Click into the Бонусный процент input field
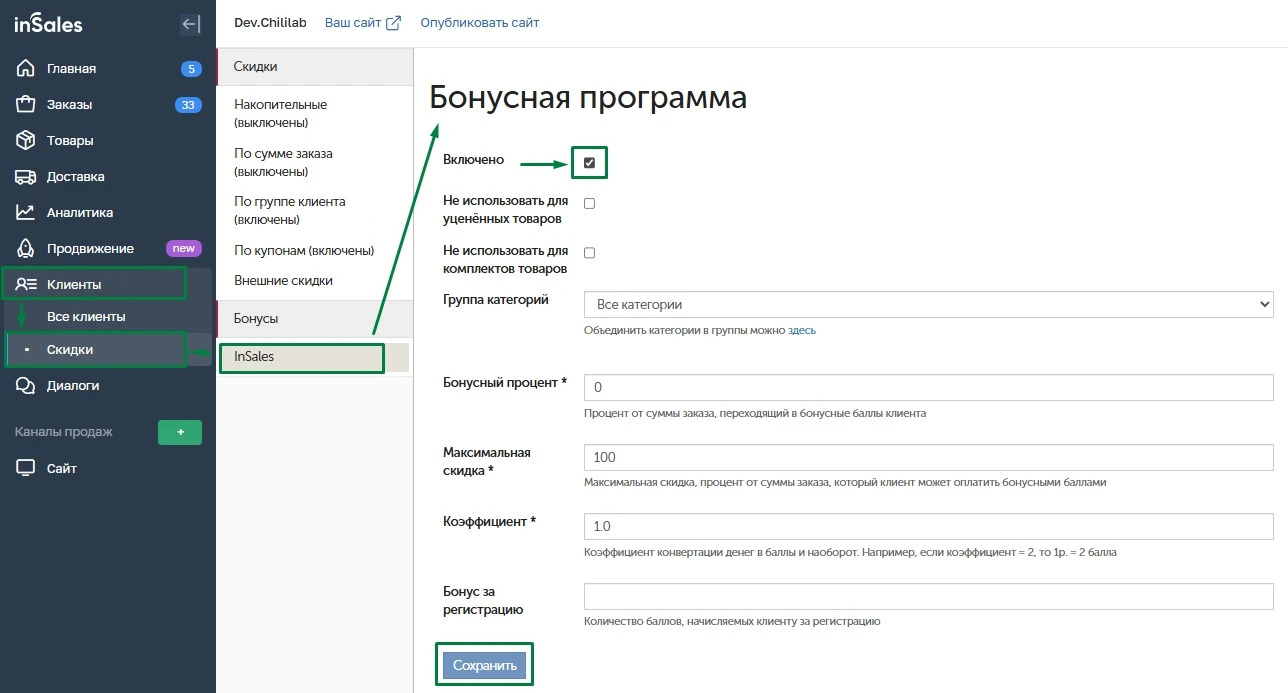This screenshot has width=1288, height=693. [x=927, y=387]
